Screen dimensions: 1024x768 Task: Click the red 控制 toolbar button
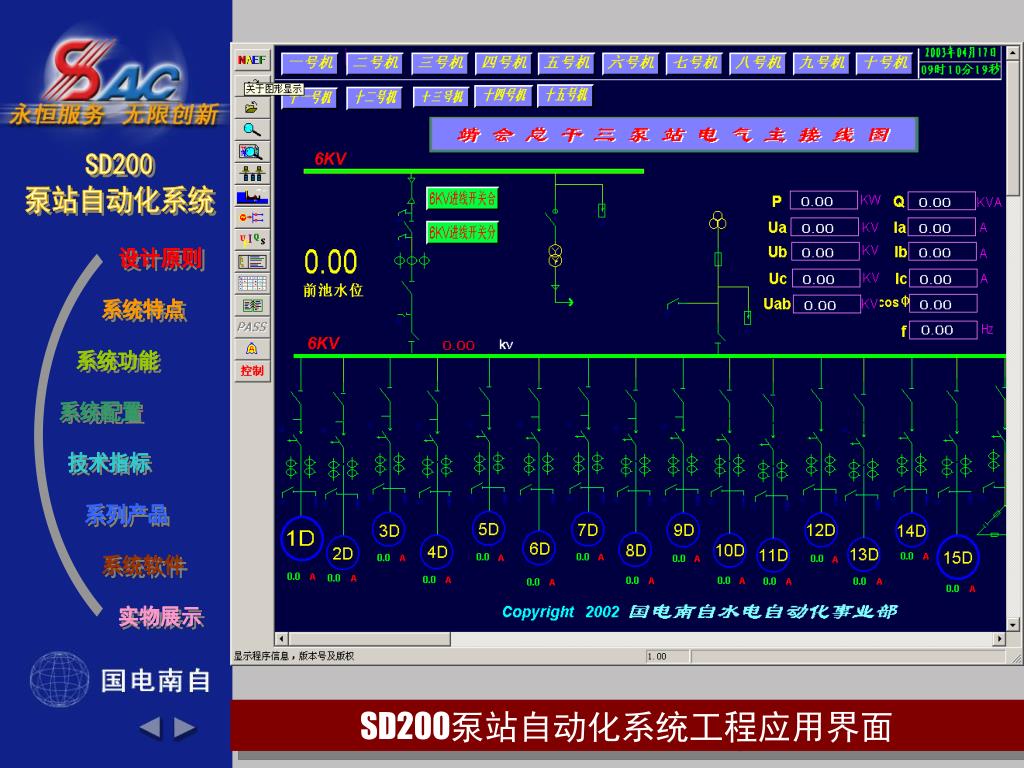(x=252, y=371)
